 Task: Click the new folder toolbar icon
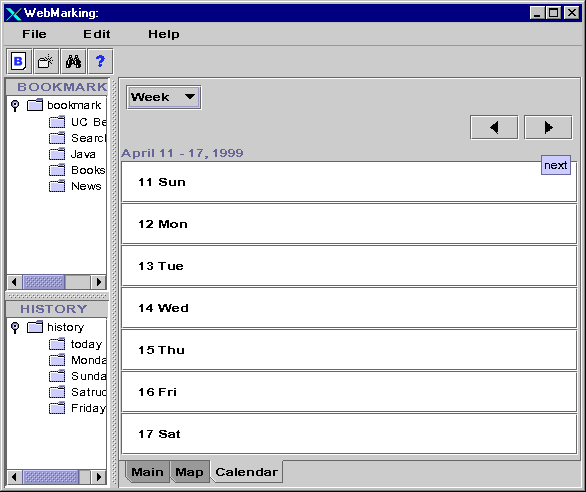46,61
